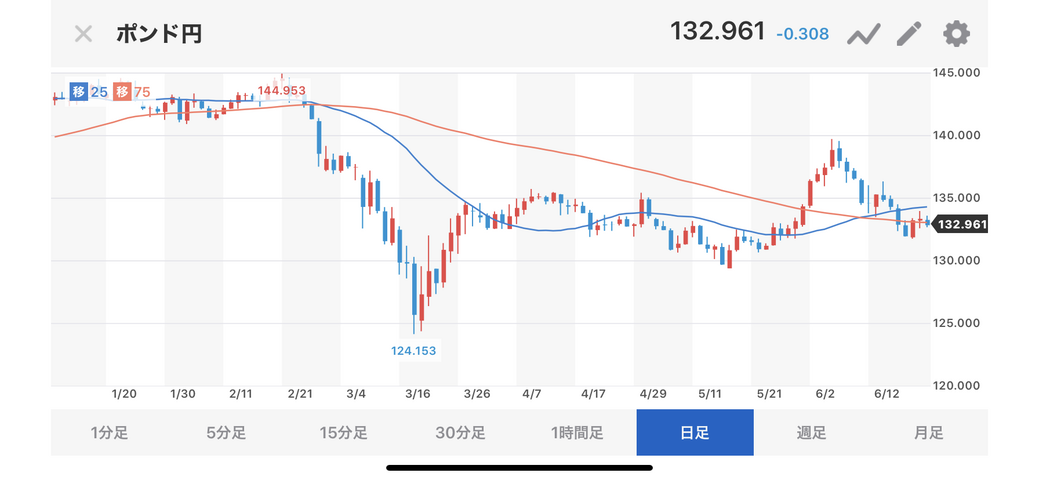Tap the 124.153 low price marker
The image size is (1039, 480).
tap(413, 350)
